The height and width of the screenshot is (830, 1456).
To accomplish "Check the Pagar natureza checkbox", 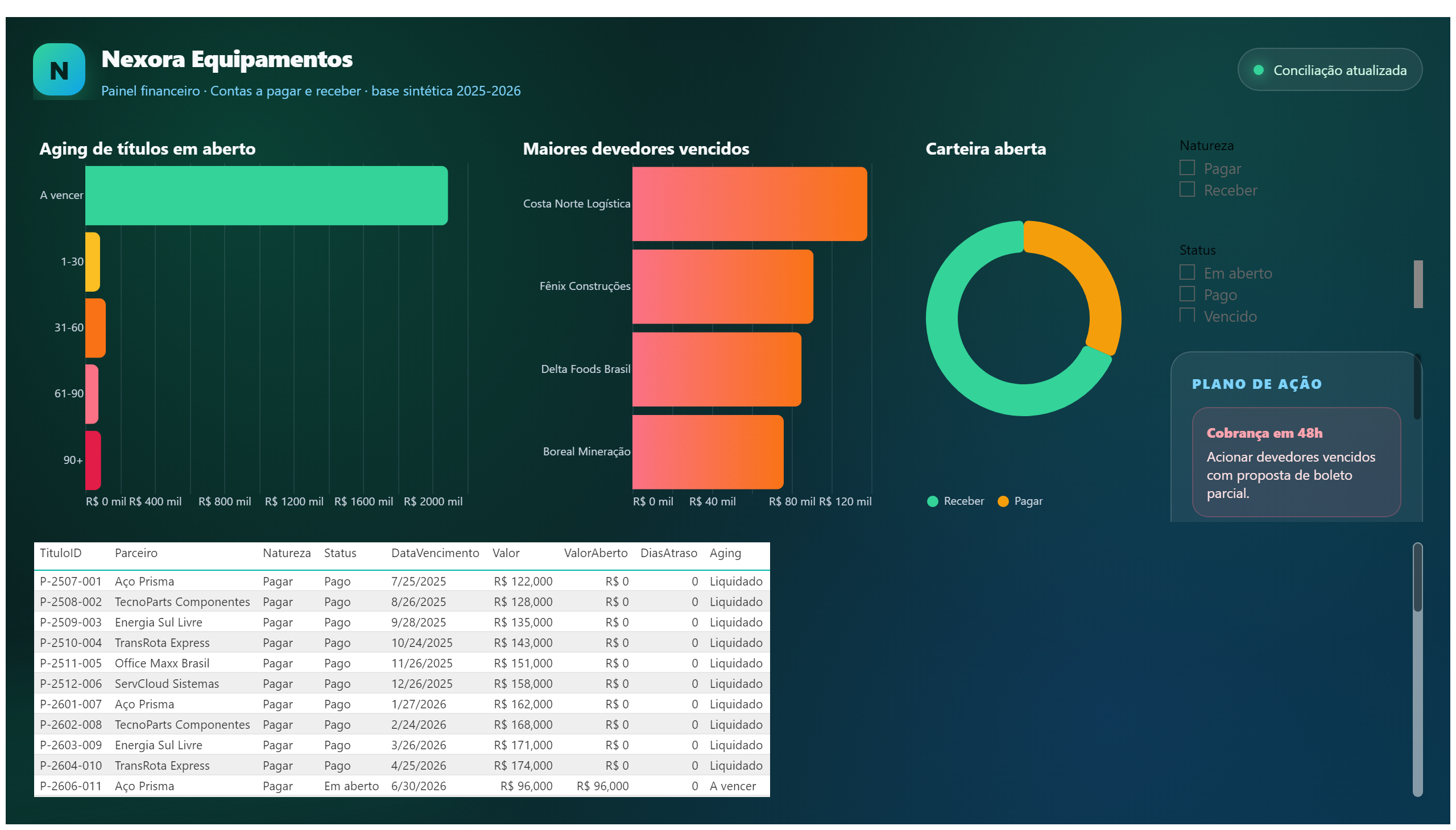I will point(1187,168).
